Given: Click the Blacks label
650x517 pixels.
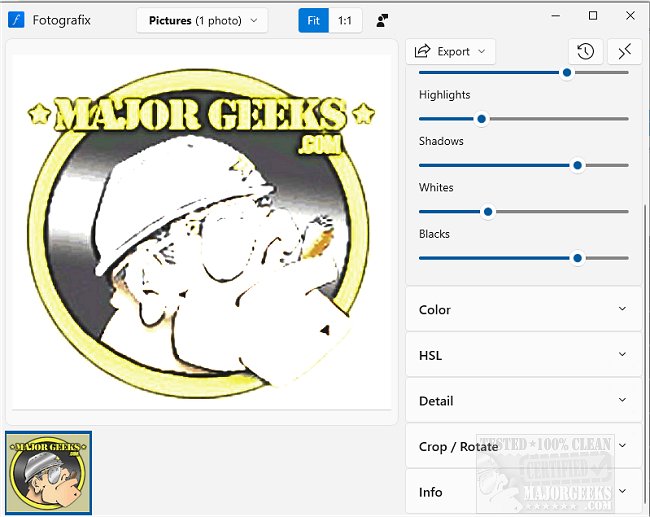Looking at the screenshot, I should coord(434,234).
